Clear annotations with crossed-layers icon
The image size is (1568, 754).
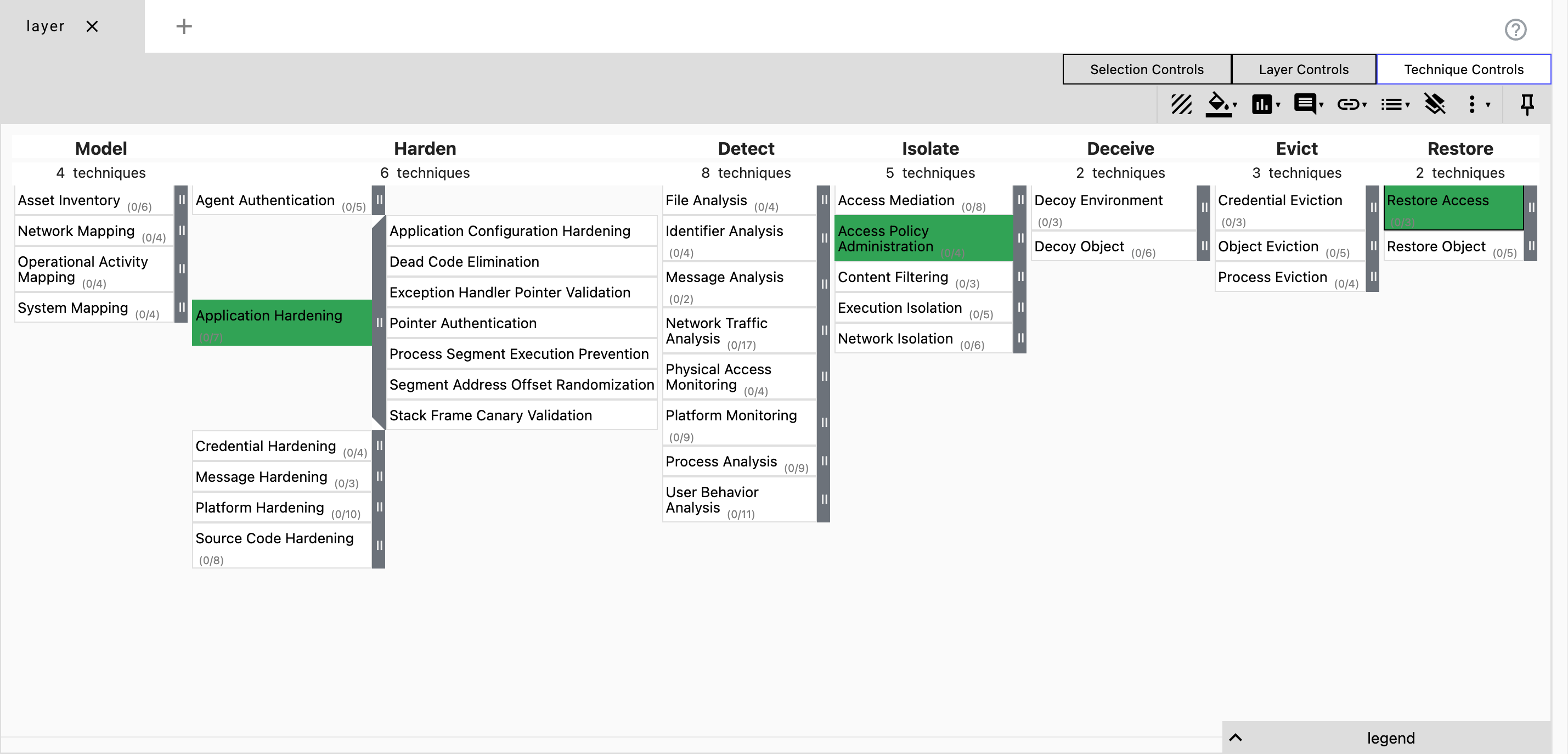[x=1434, y=104]
